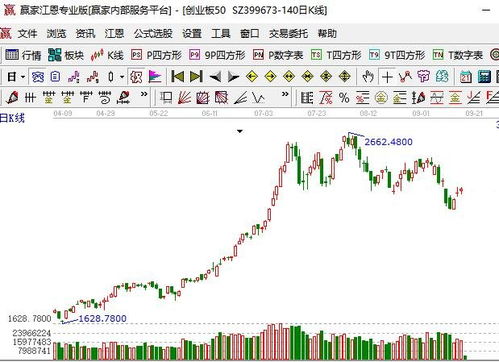Click the teal 统 statistics icon
499x362 pixels.
click(x=442, y=77)
